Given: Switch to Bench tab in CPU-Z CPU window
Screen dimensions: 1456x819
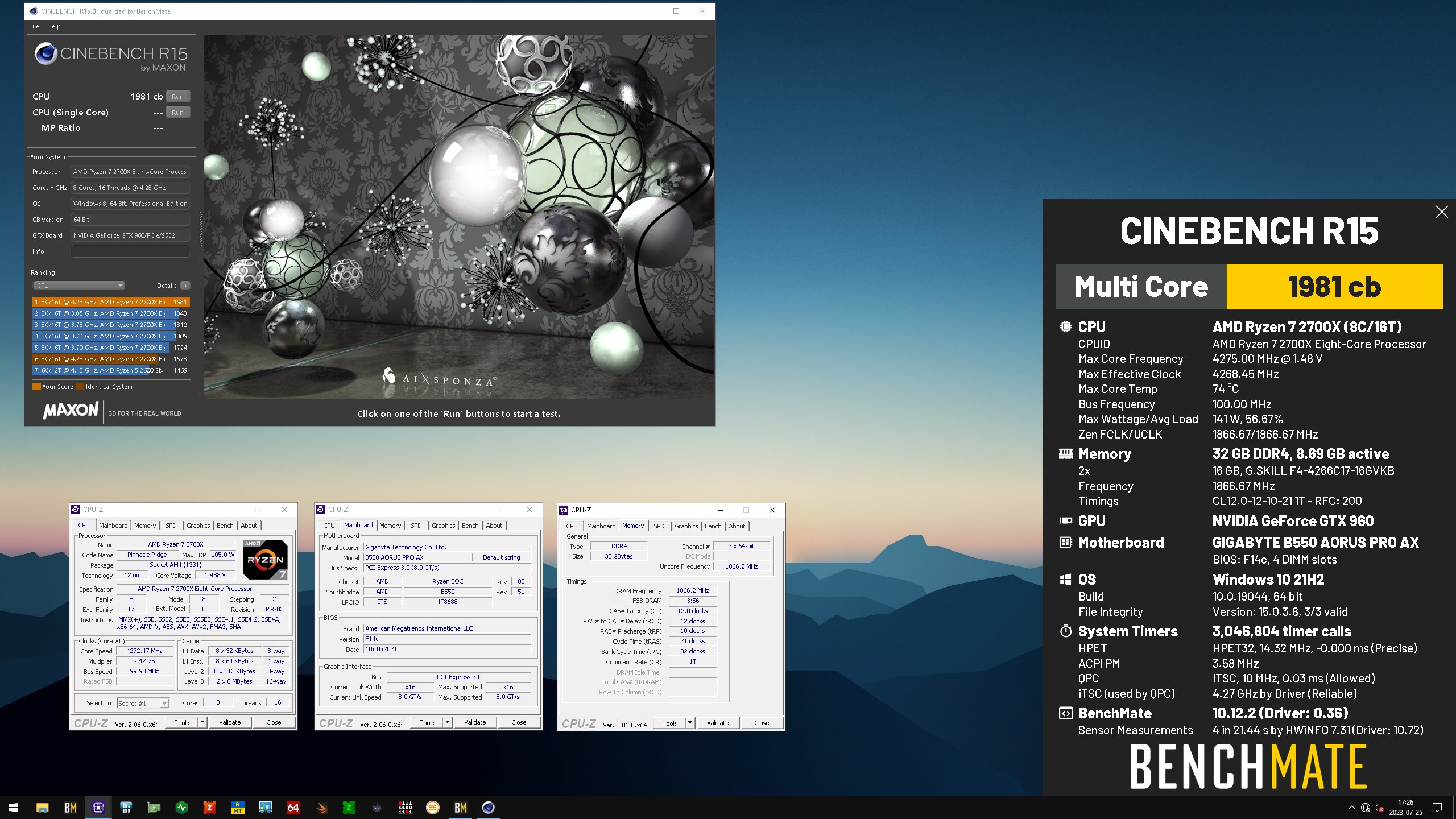Looking at the screenshot, I should [x=225, y=526].
